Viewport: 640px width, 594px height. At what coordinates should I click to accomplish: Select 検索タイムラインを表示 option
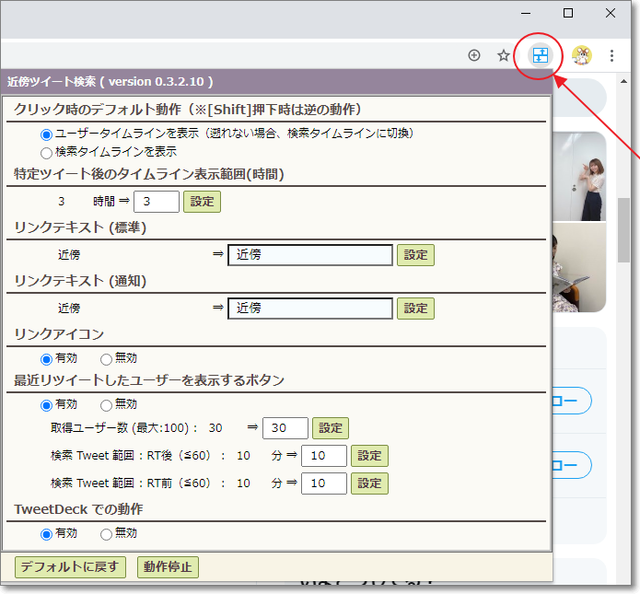click(46, 153)
